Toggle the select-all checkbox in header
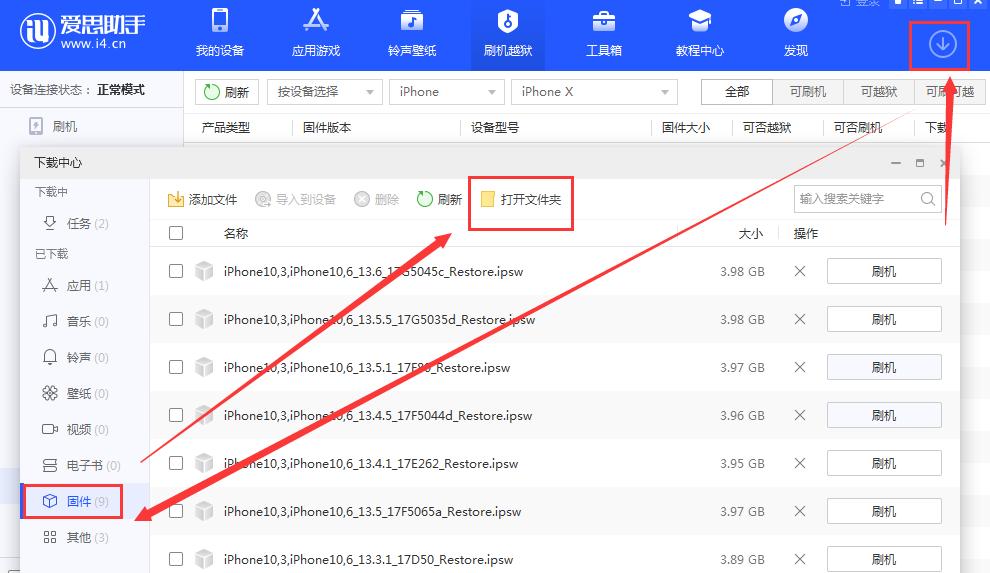Image resolution: width=990 pixels, height=573 pixels. 176,233
